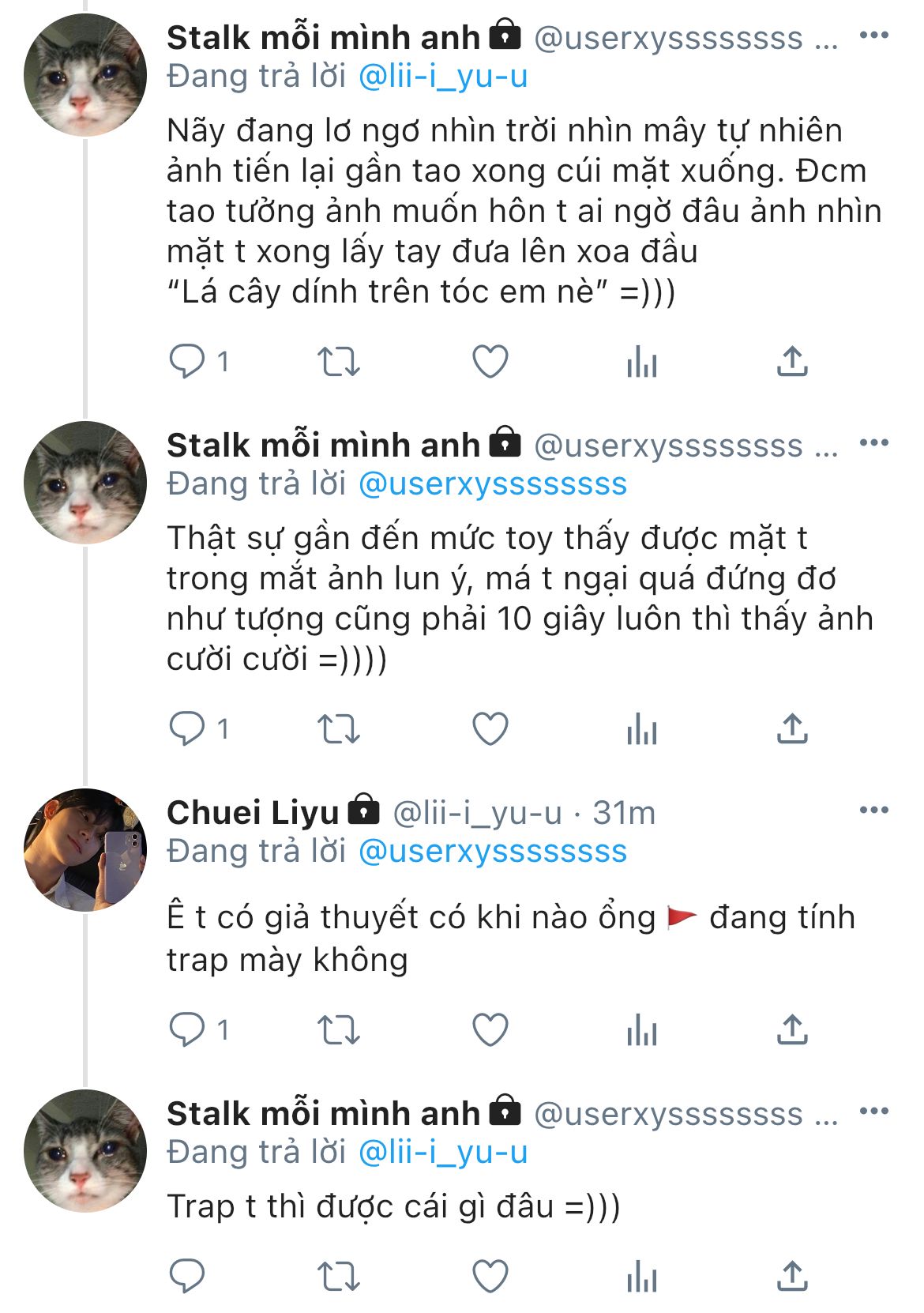Viewport: 924px width, 1313px height.
Task: View analytics of the second tweet
Action: click(641, 729)
